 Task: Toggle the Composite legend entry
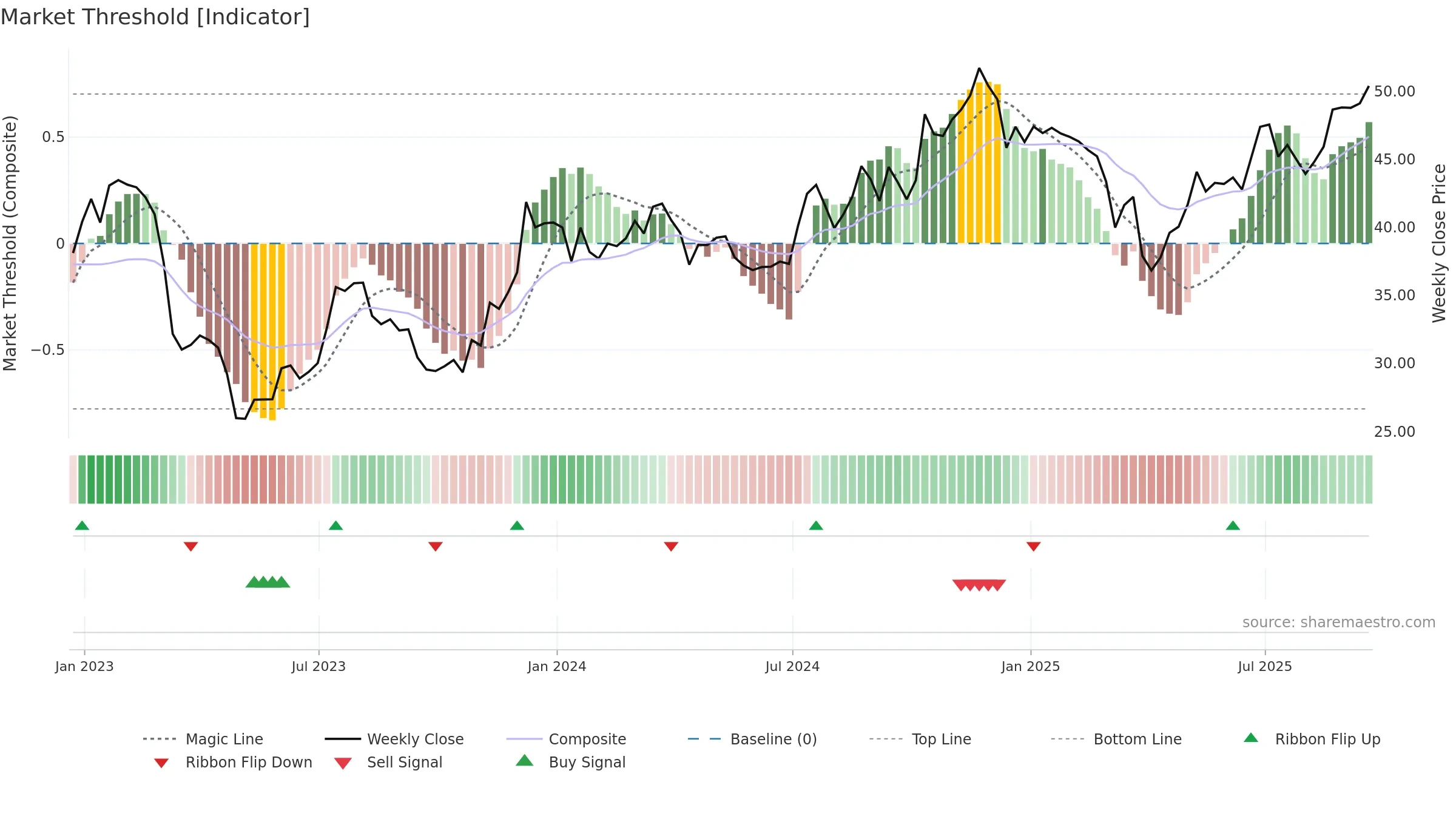566,739
